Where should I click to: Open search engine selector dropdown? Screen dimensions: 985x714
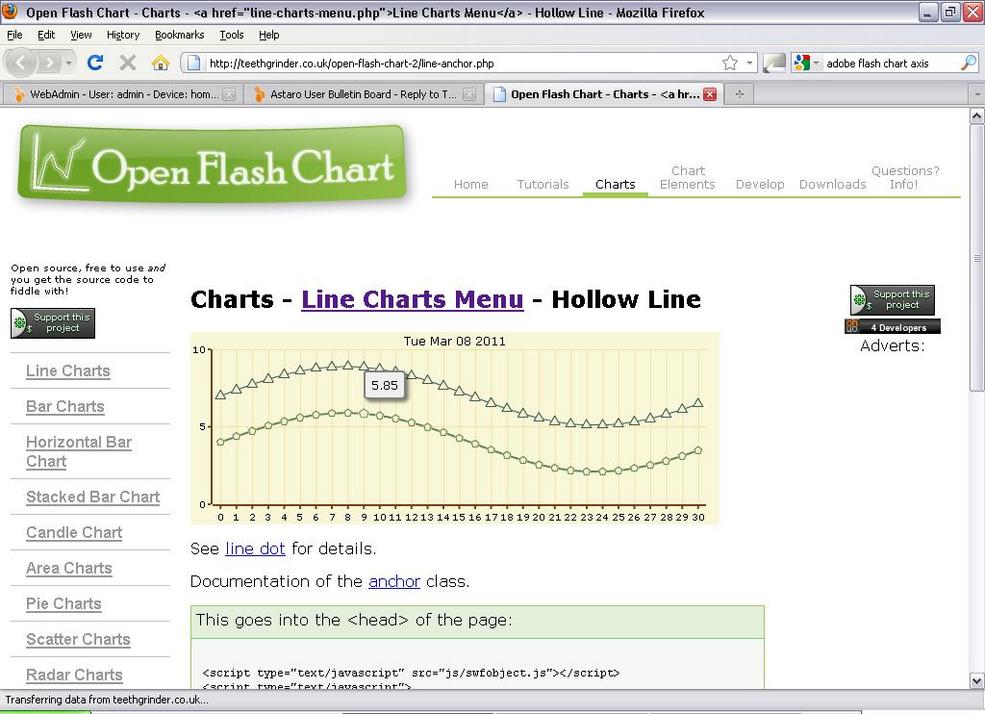[x=816, y=63]
